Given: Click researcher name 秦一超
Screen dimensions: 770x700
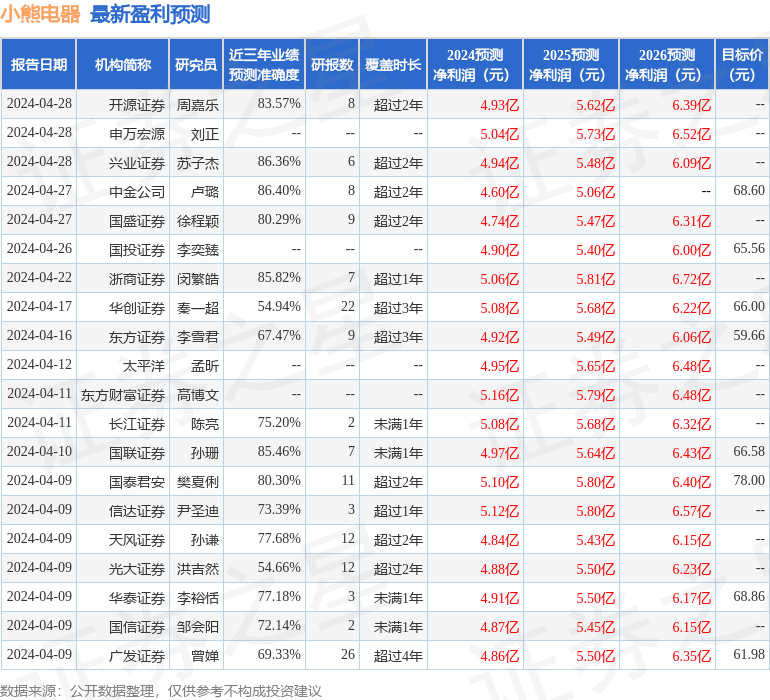Looking at the screenshot, I should pos(197,308).
